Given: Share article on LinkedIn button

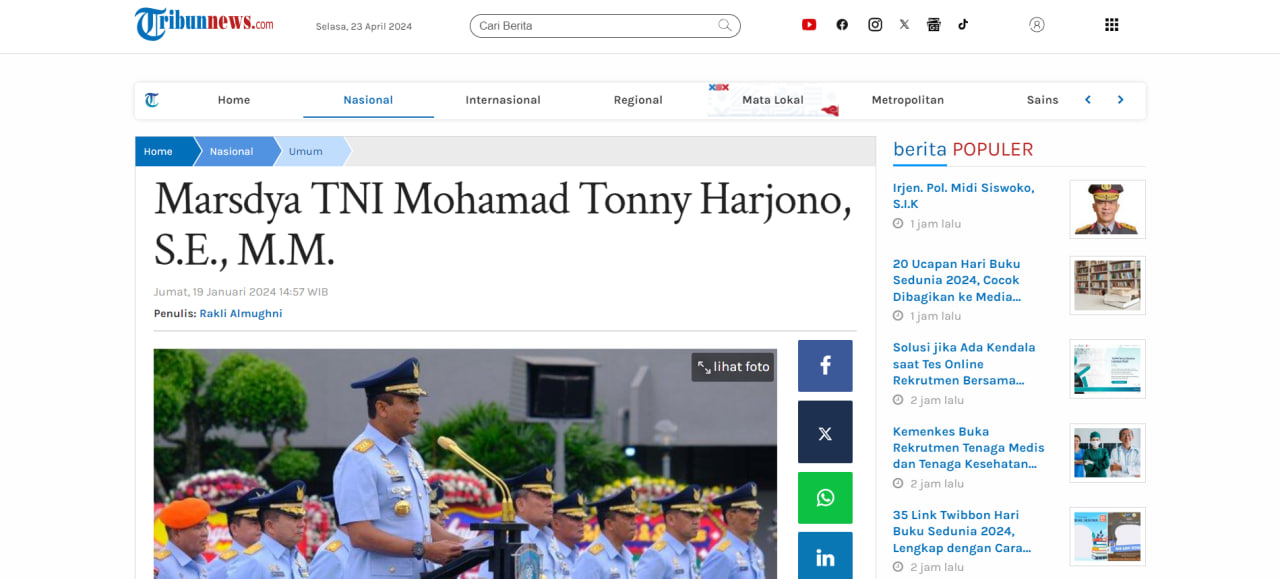Looking at the screenshot, I should (x=825, y=557).
